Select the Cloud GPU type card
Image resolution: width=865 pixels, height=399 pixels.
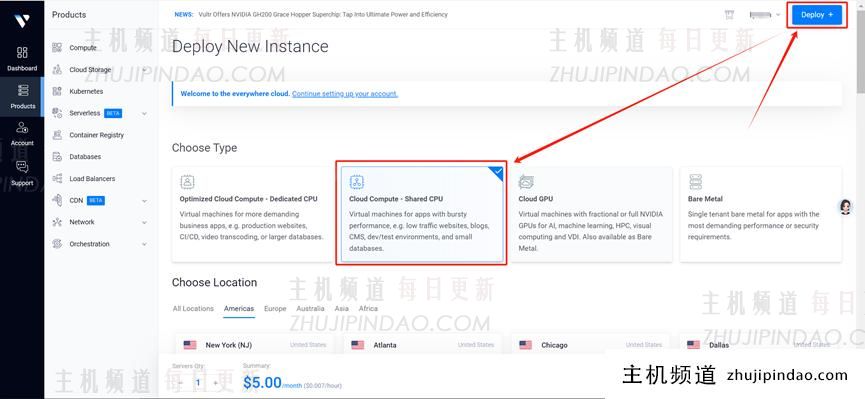591,215
